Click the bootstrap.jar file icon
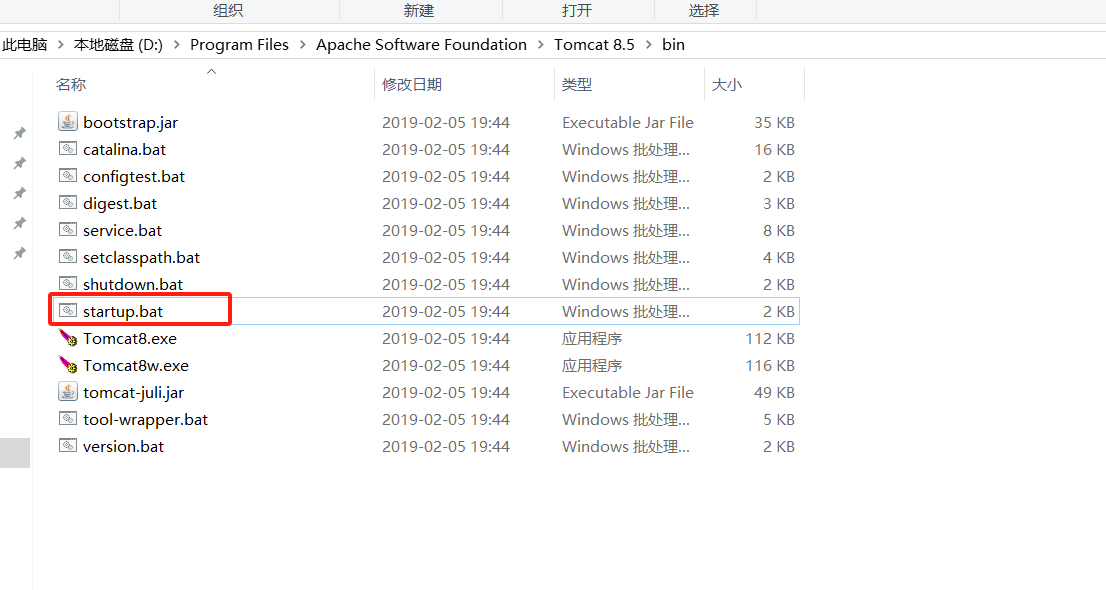 coord(67,122)
